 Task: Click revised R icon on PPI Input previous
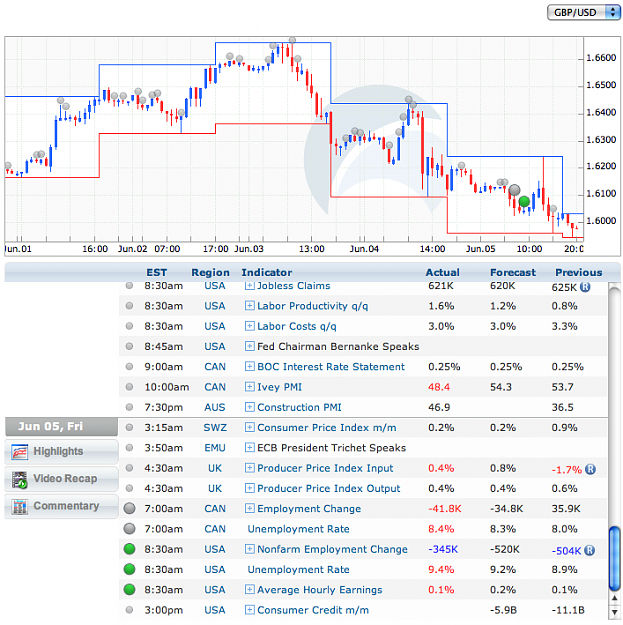point(590,469)
